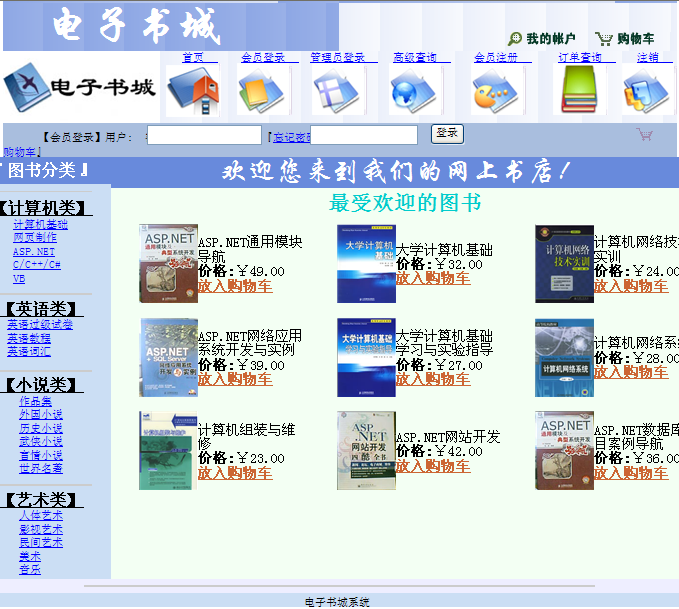Click 大学计算机基础 ¥32.00 book cover
Image resolution: width=679 pixels, height=609 pixels.
tap(366, 263)
